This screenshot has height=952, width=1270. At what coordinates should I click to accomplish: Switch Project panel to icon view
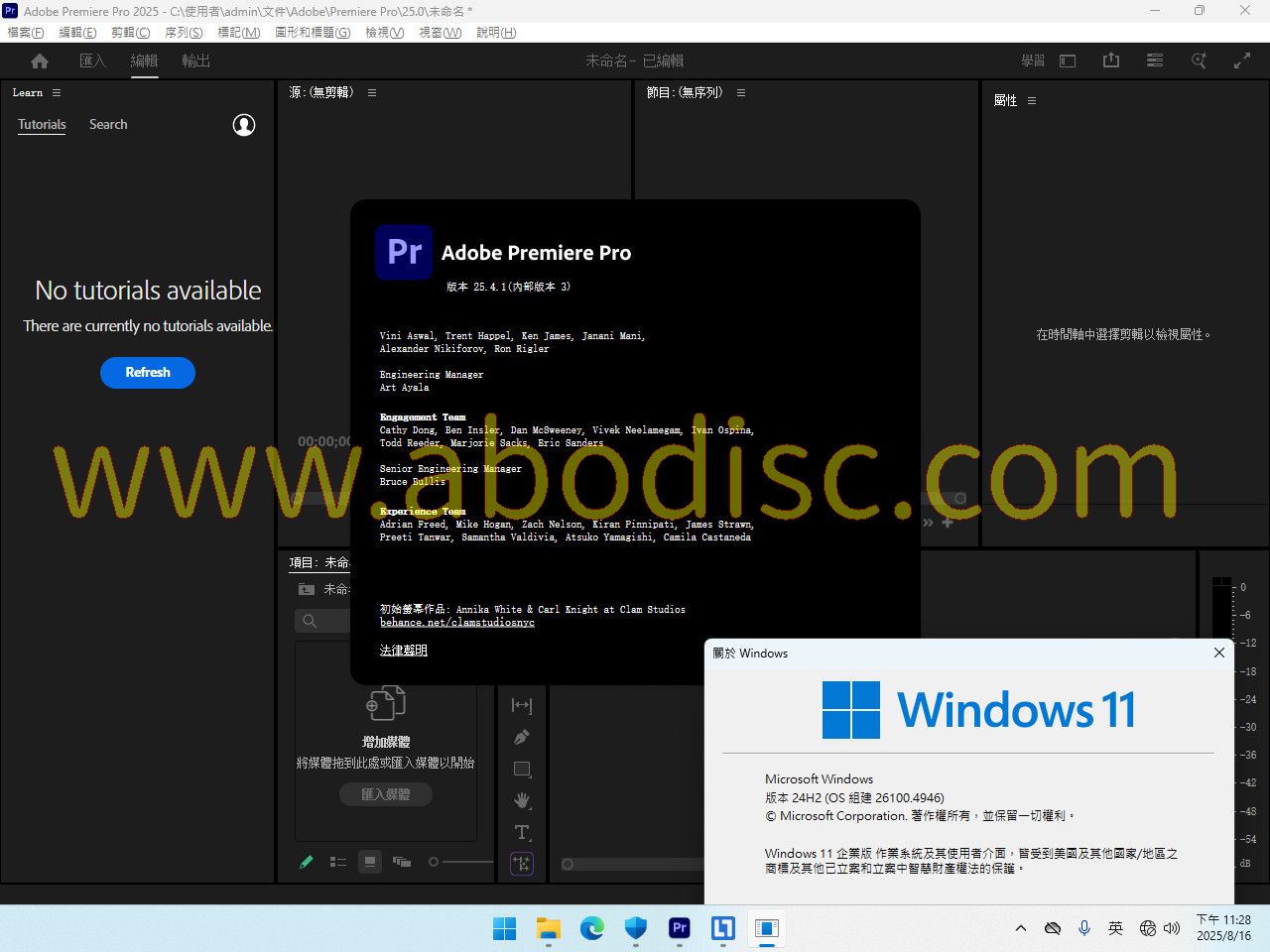370,862
